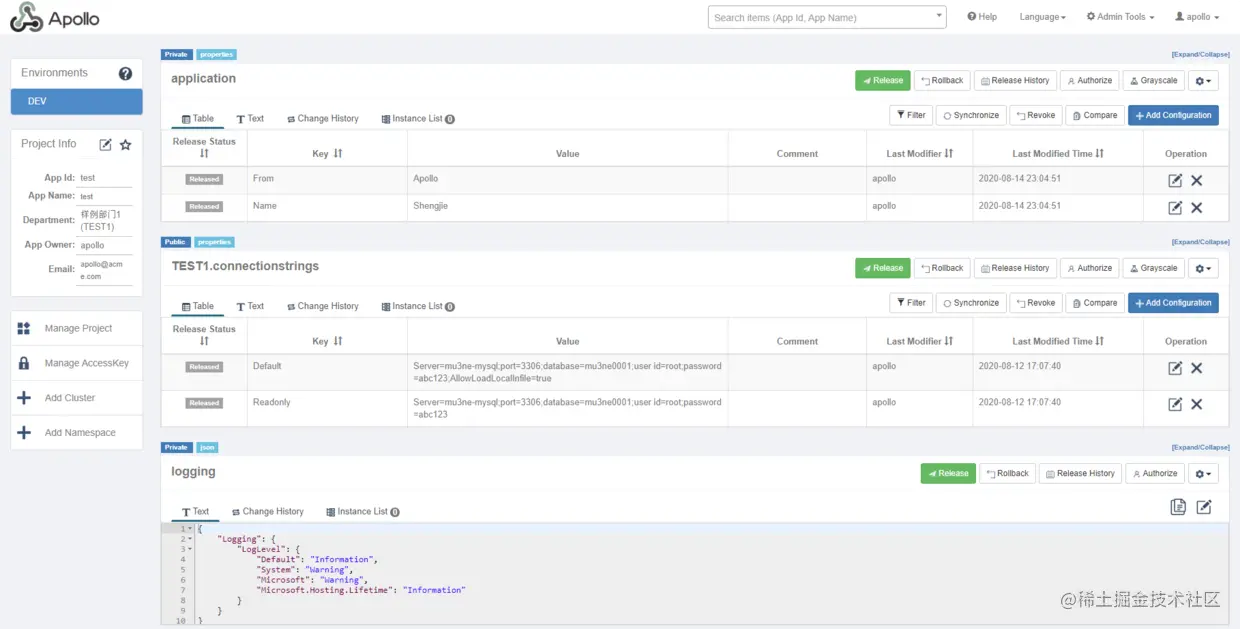Click the Shengjie value cell

click(x=567, y=207)
